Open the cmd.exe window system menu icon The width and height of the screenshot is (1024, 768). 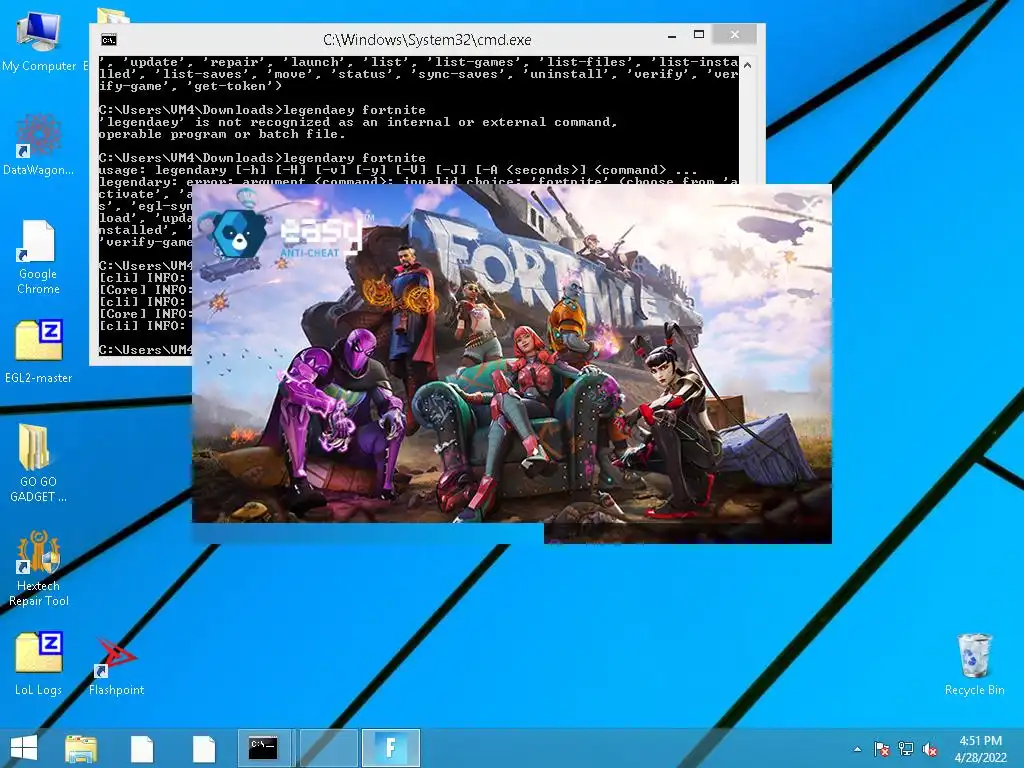coord(109,40)
